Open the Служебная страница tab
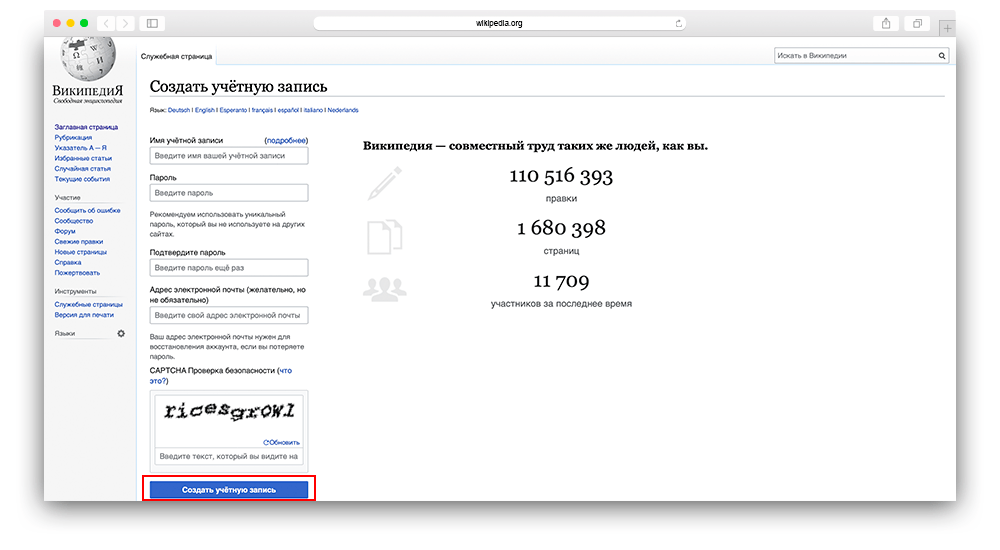Image resolution: width=1000 pixels, height=550 pixels. 177,57
